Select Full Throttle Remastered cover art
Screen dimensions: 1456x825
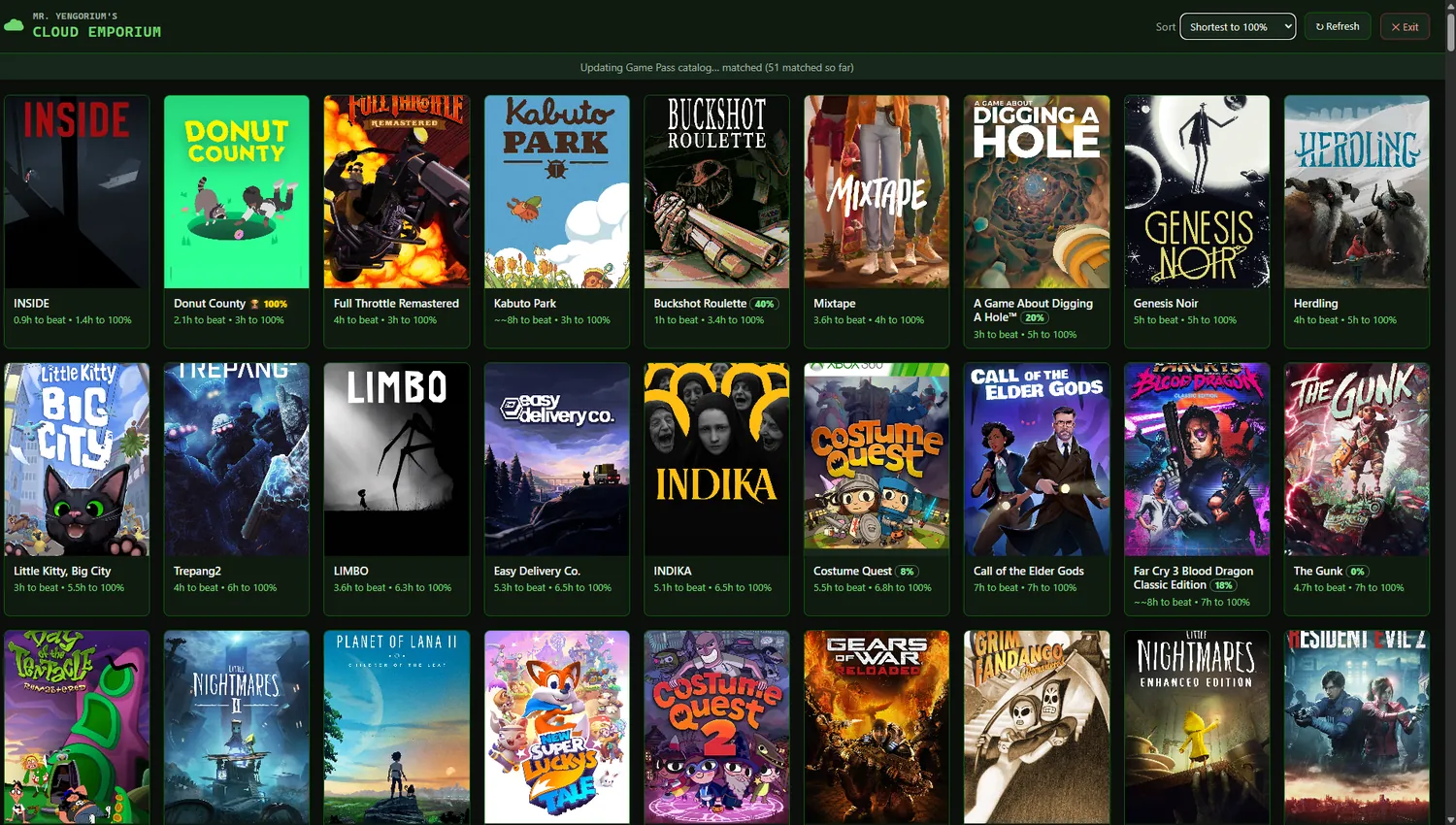tap(396, 191)
